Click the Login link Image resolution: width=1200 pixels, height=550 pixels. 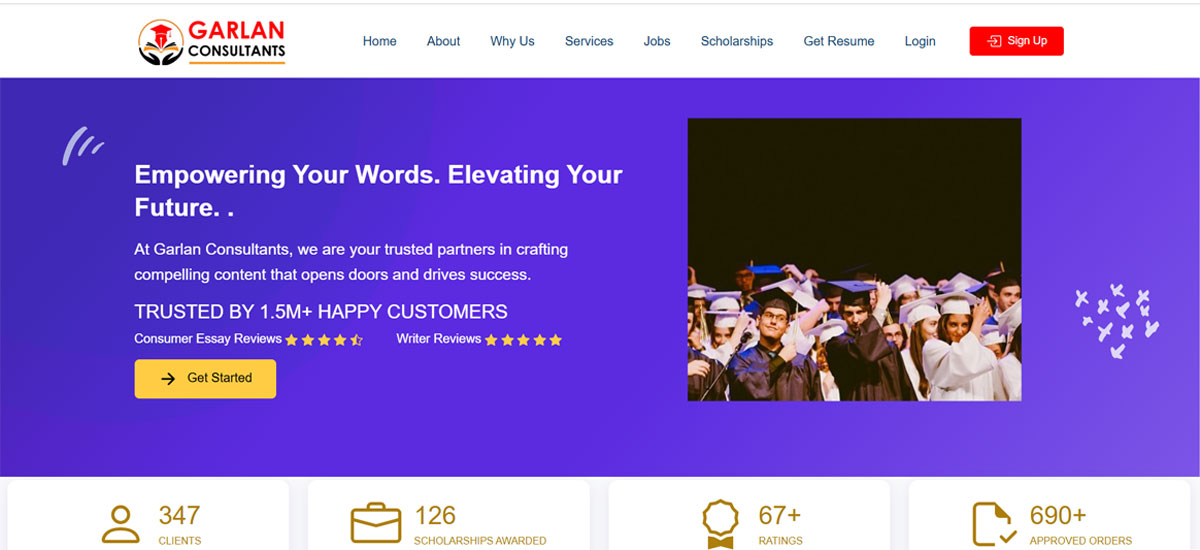(920, 41)
